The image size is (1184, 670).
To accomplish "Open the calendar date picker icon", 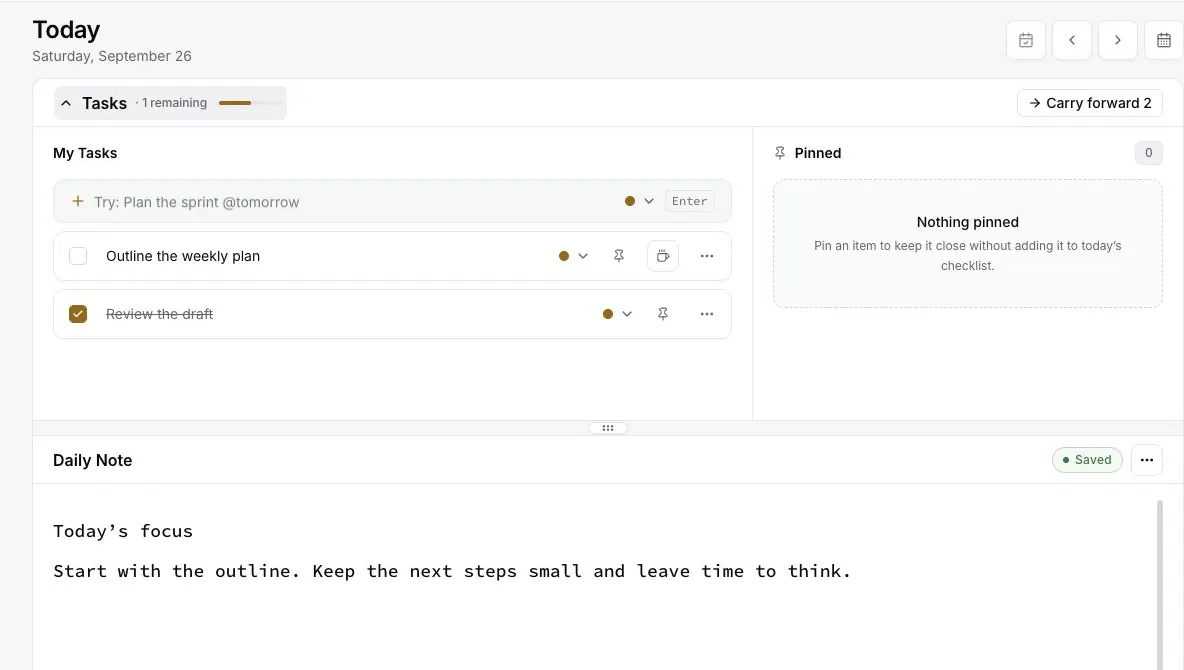I will [1164, 40].
